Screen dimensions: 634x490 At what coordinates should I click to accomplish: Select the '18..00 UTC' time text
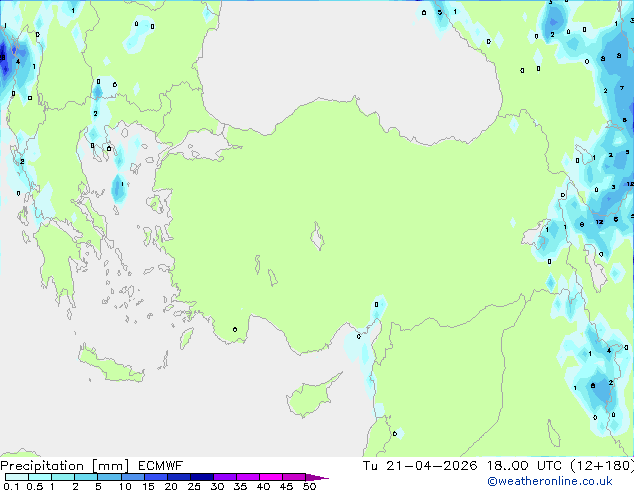(524, 466)
